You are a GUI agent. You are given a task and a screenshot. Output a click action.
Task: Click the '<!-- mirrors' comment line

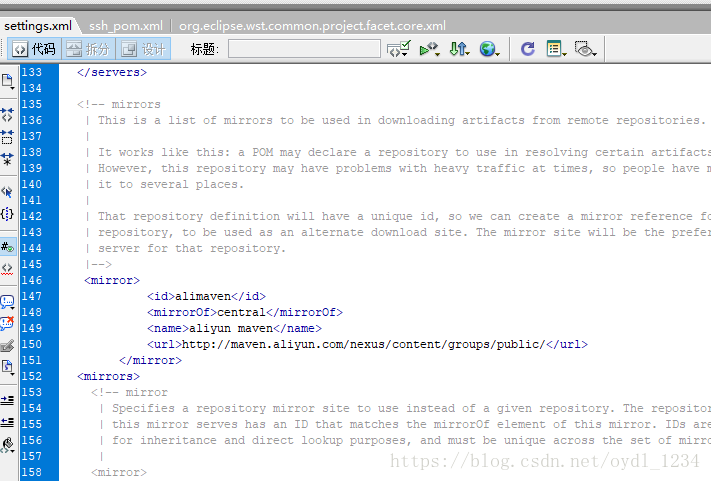pos(119,104)
